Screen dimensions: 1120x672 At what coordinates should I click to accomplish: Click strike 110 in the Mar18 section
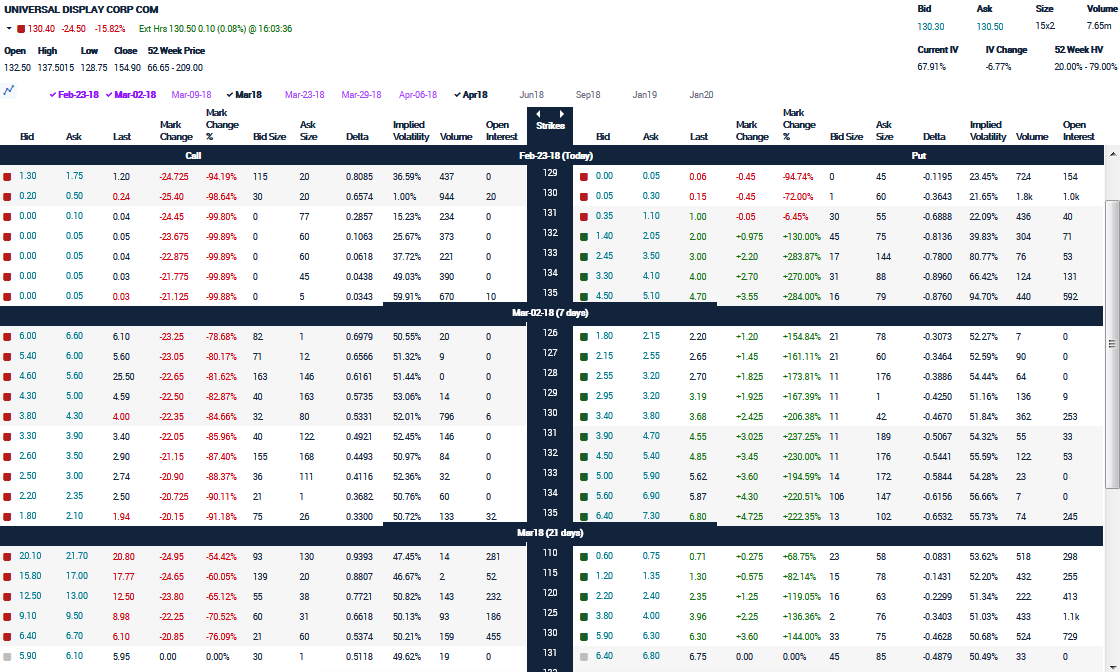[550, 553]
